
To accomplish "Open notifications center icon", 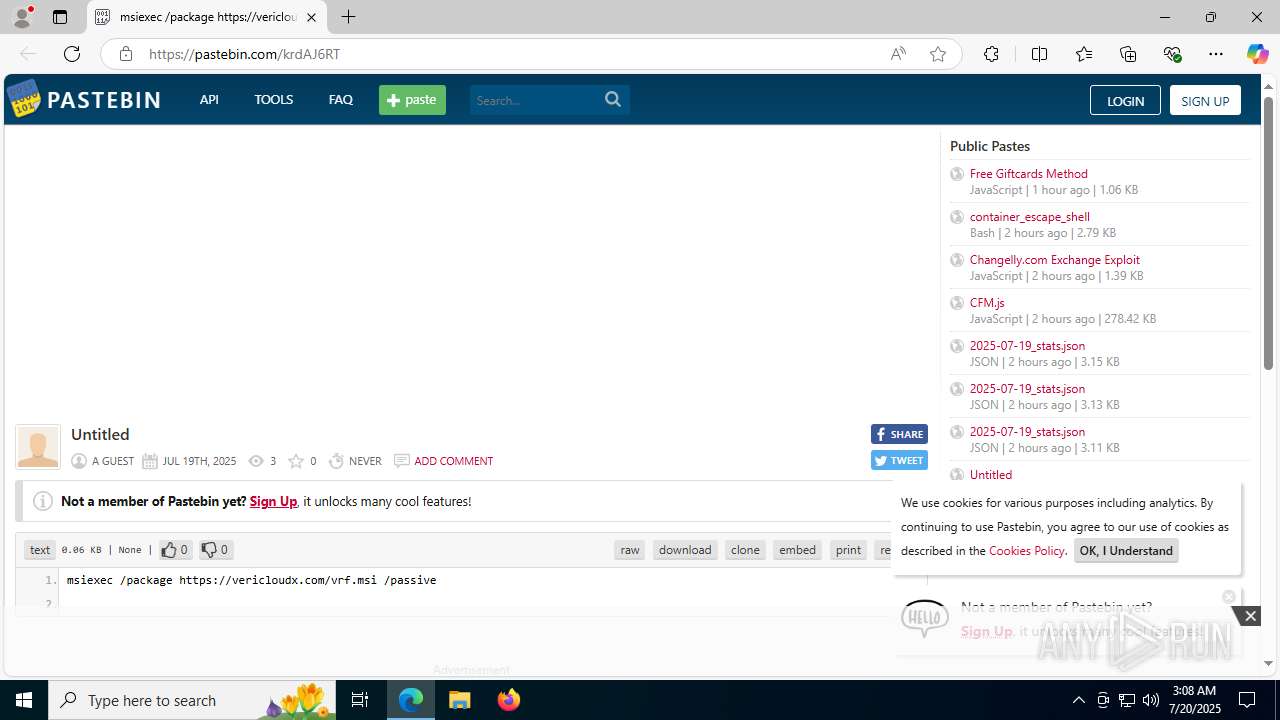I will click(x=1247, y=700).
